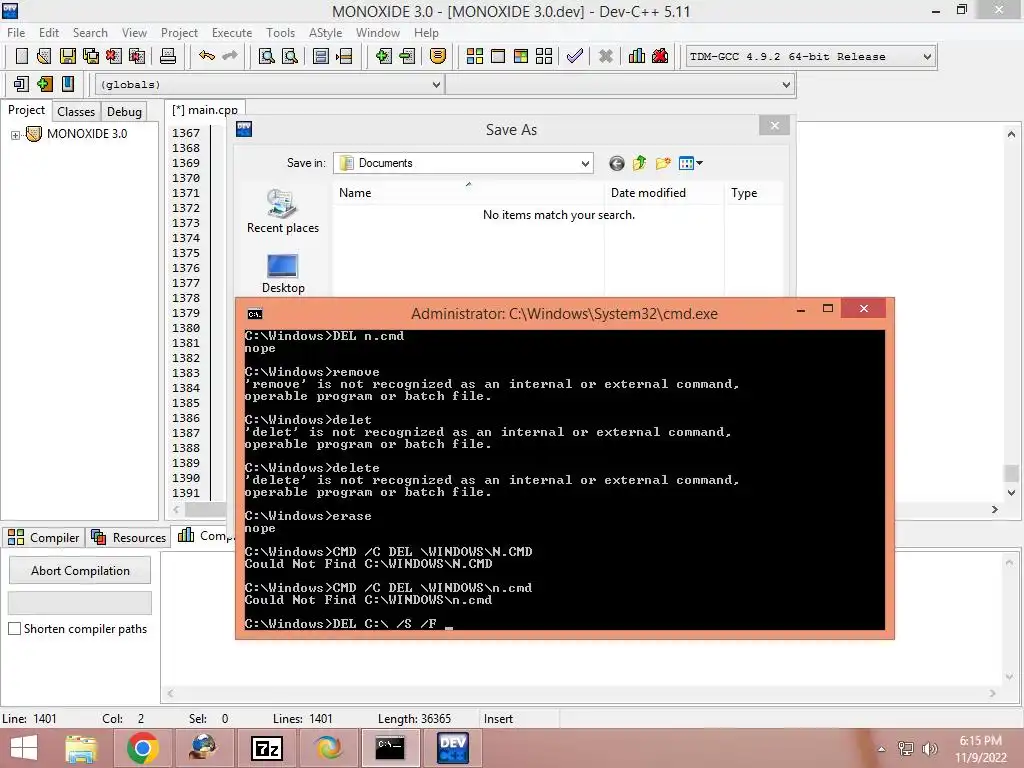Open Find with the magnifier icon

[x=266, y=56]
